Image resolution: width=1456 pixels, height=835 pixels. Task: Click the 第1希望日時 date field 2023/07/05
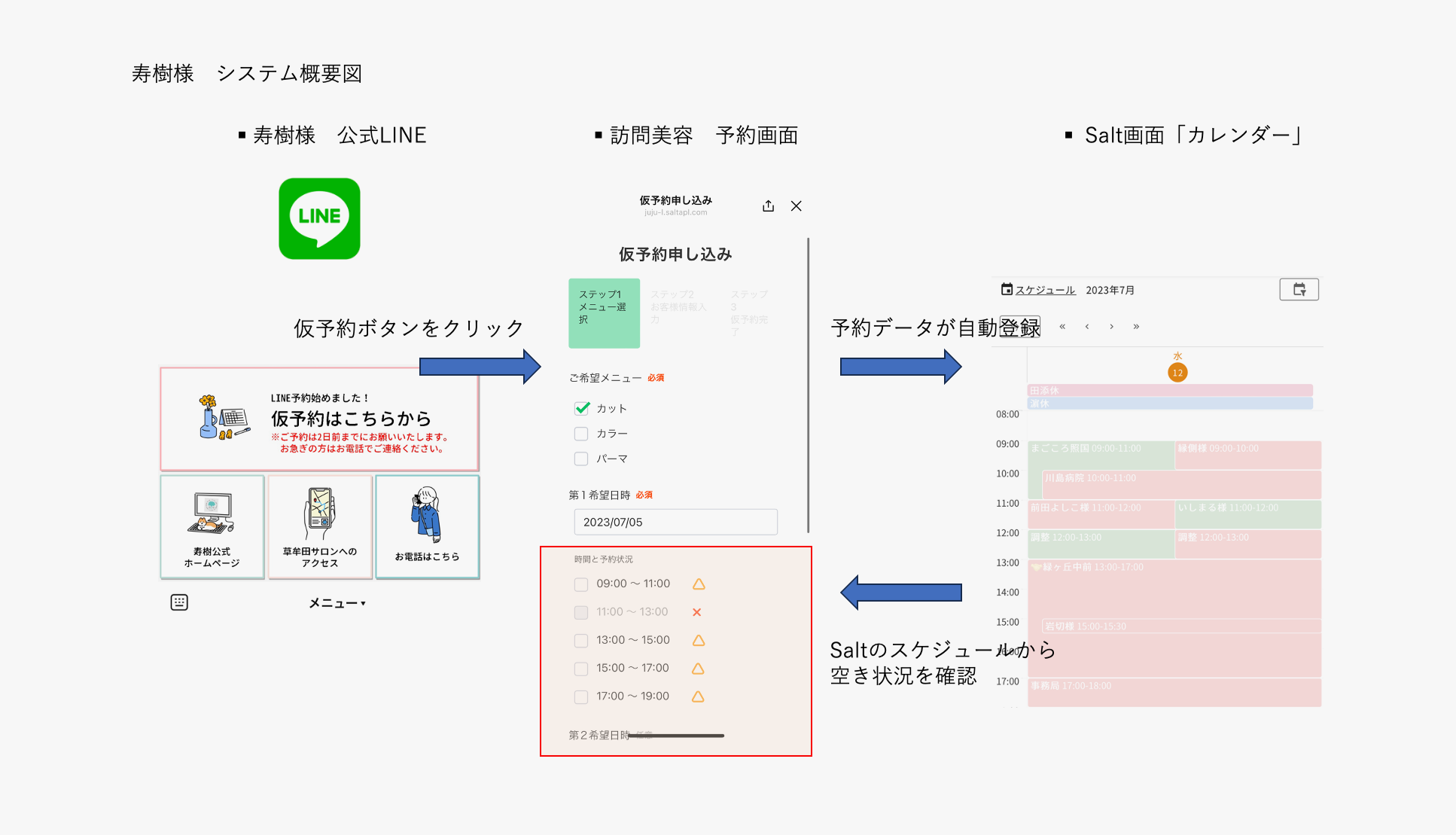pyautogui.click(x=675, y=522)
